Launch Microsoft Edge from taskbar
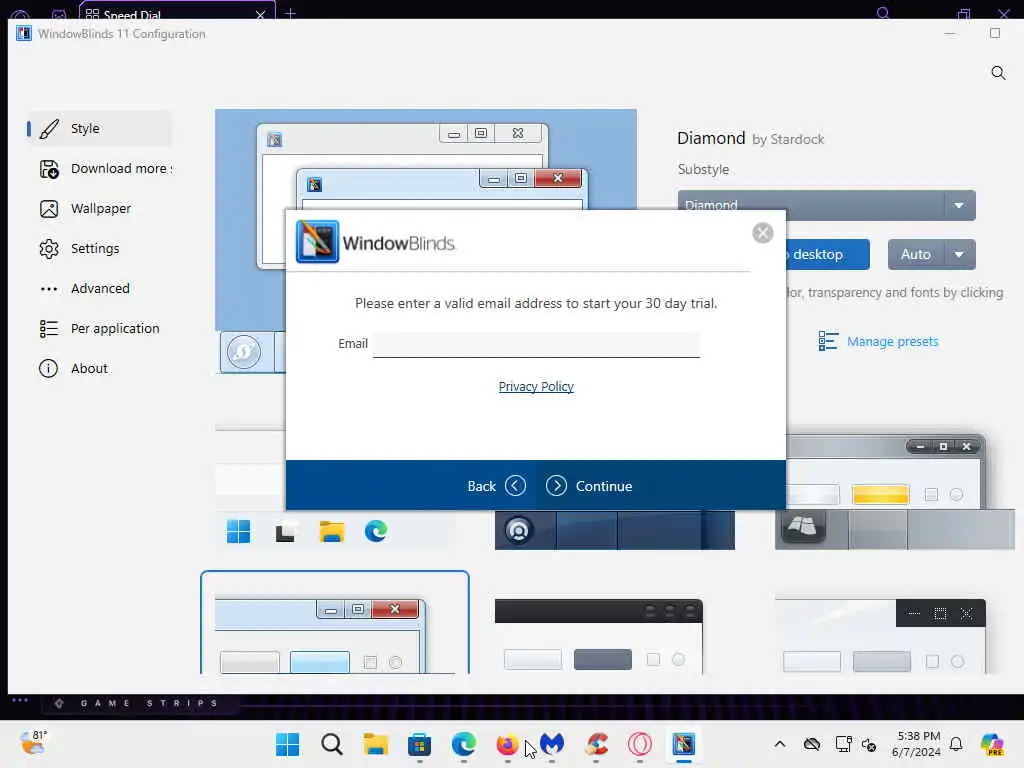The image size is (1024, 768). pyautogui.click(x=464, y=744)
